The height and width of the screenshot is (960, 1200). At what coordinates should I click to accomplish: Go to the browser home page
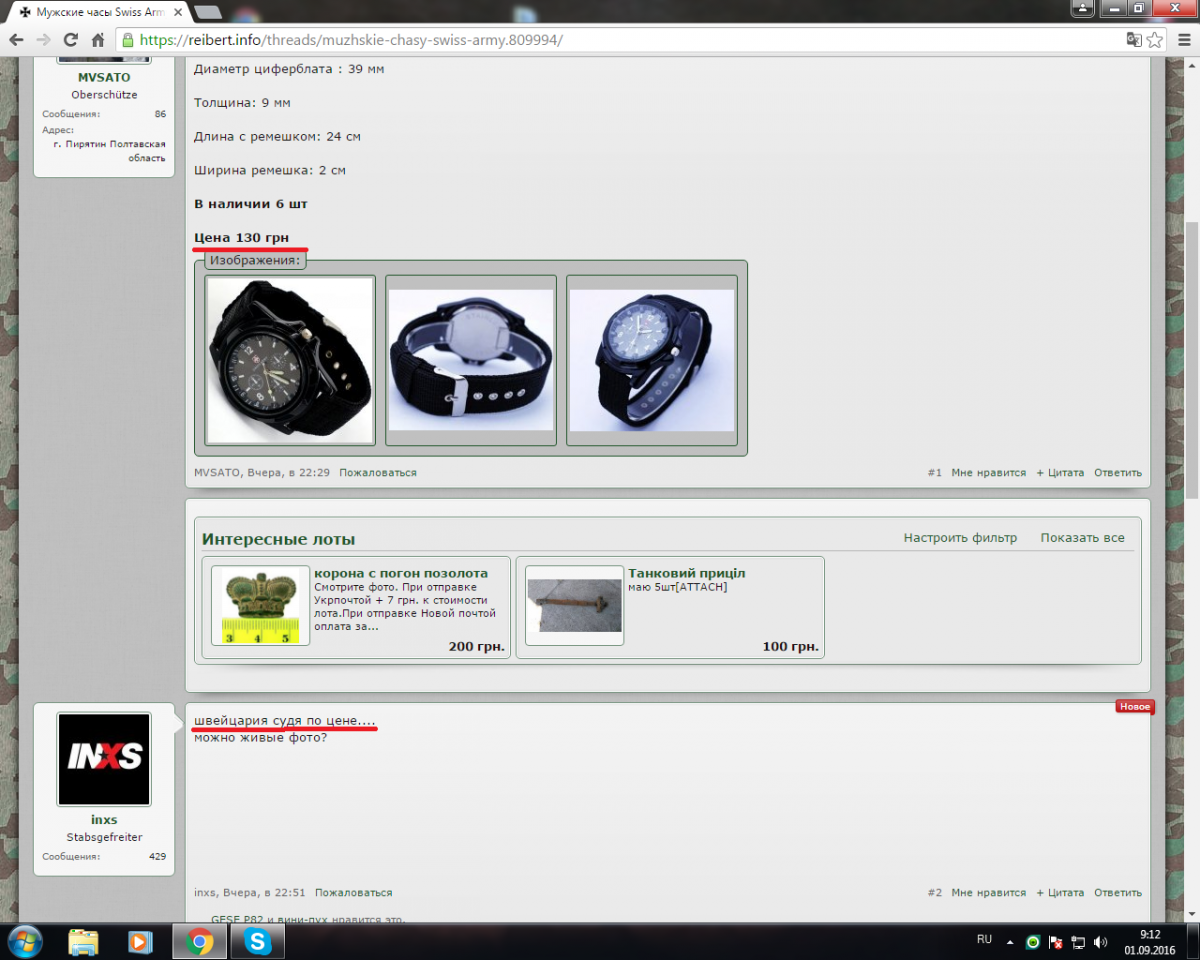97,40
